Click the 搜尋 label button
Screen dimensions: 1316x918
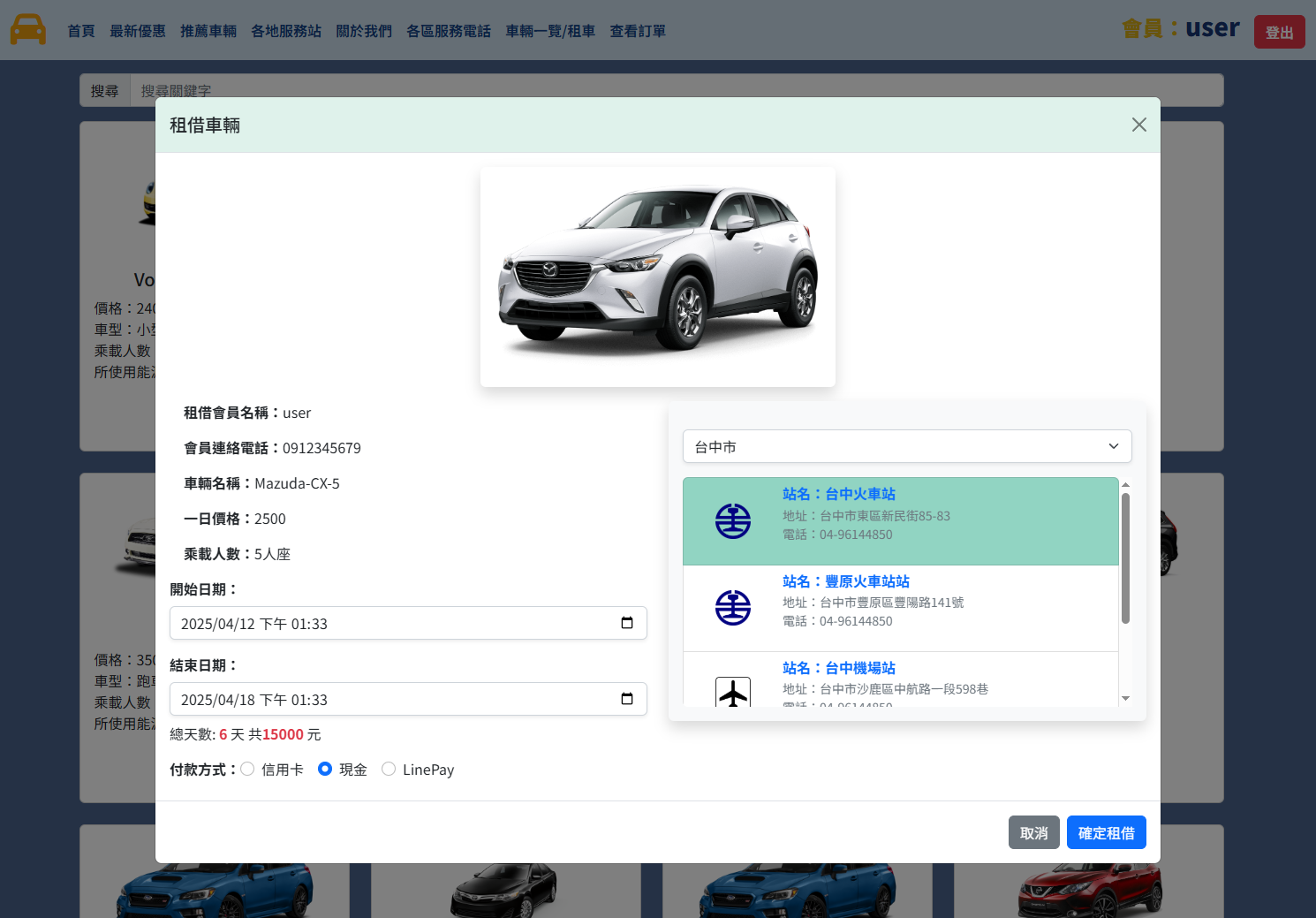(x=105, y=90)
